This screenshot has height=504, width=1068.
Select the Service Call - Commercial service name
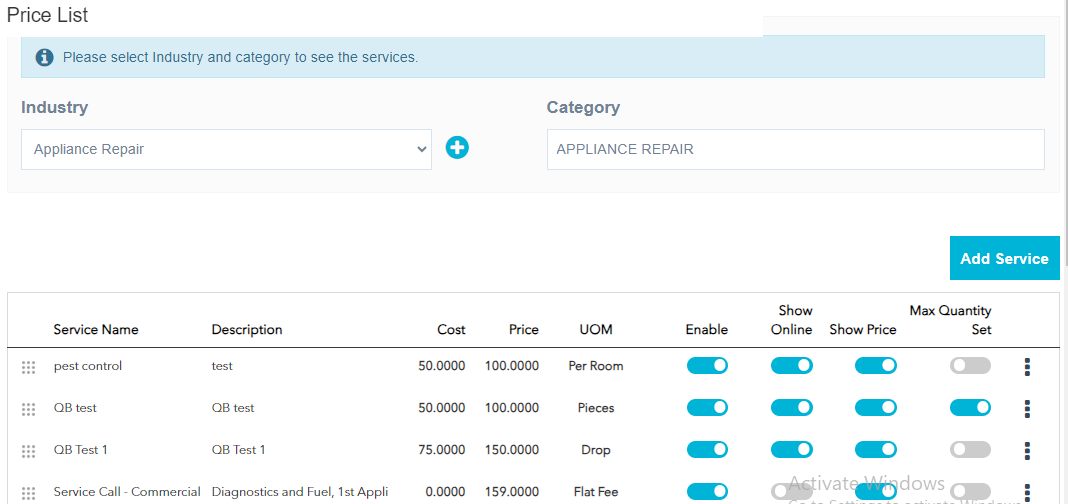[127, 492]
